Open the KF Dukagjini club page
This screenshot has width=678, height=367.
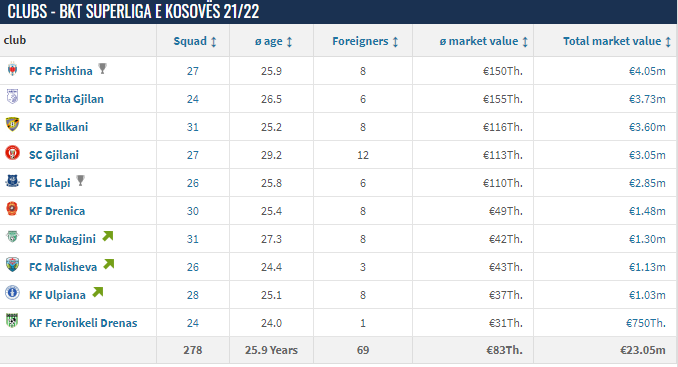(62, 239)
